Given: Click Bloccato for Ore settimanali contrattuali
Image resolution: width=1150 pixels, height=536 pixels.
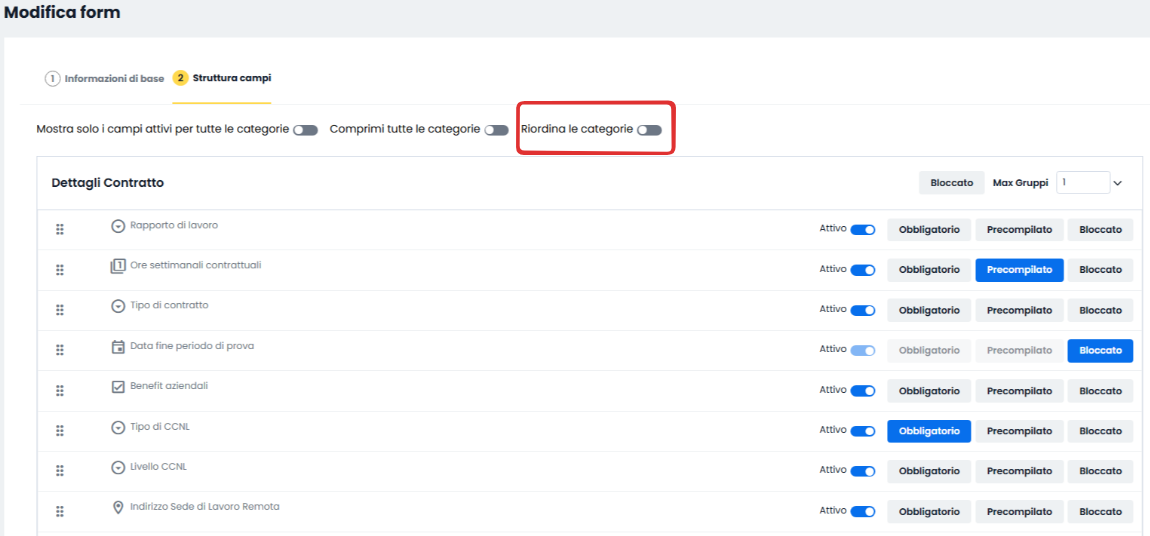Looking at the screenshot, I should (1100, 270).
